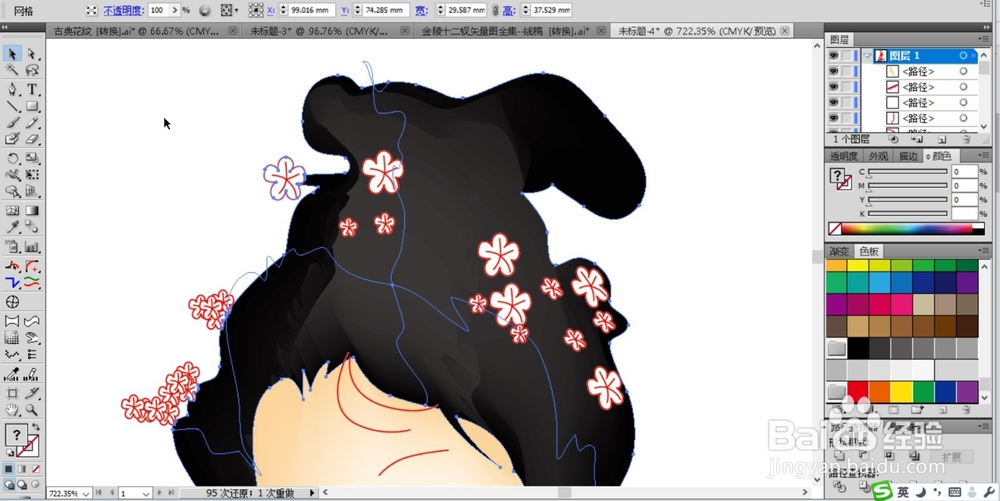Viewport: 1000px width, 501px height.
Task: Set paint to None in the toolbox
Action: pyautogui.click(x=36, y=469)
